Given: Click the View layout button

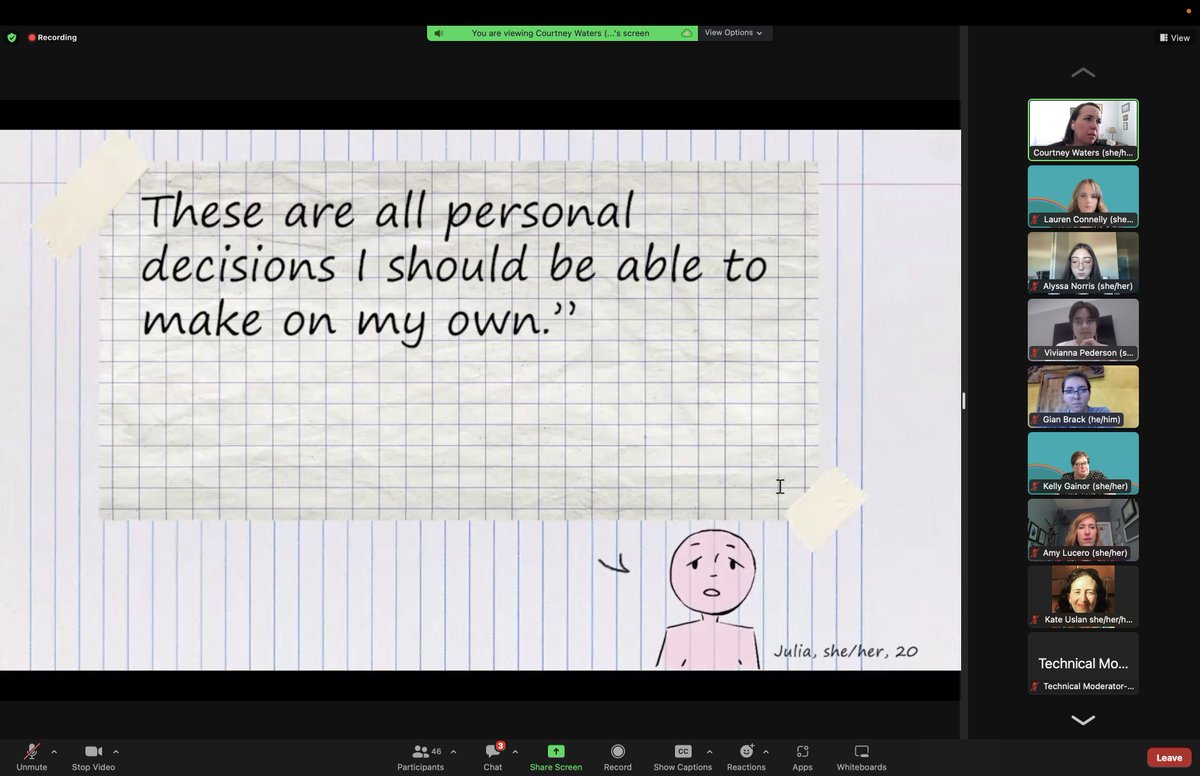Looking at the screenshot, I should (x=1175, y=38).
